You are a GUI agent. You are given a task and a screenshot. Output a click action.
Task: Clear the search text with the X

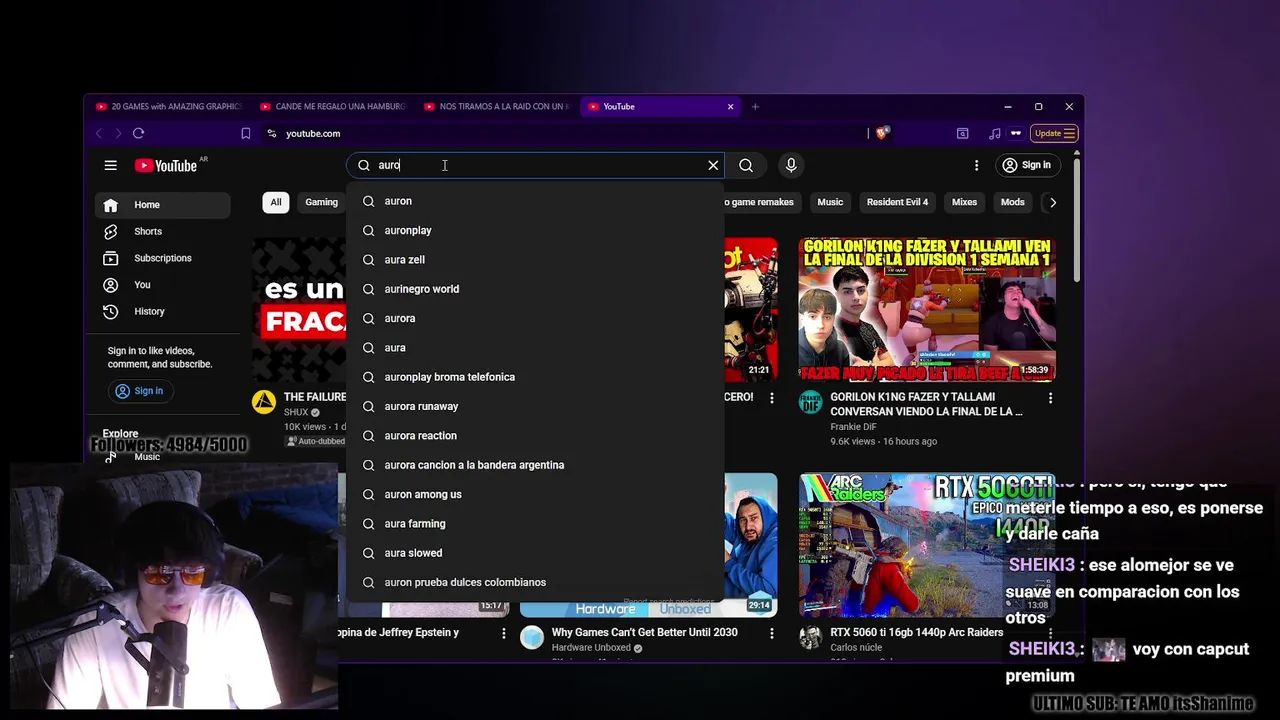713,165
